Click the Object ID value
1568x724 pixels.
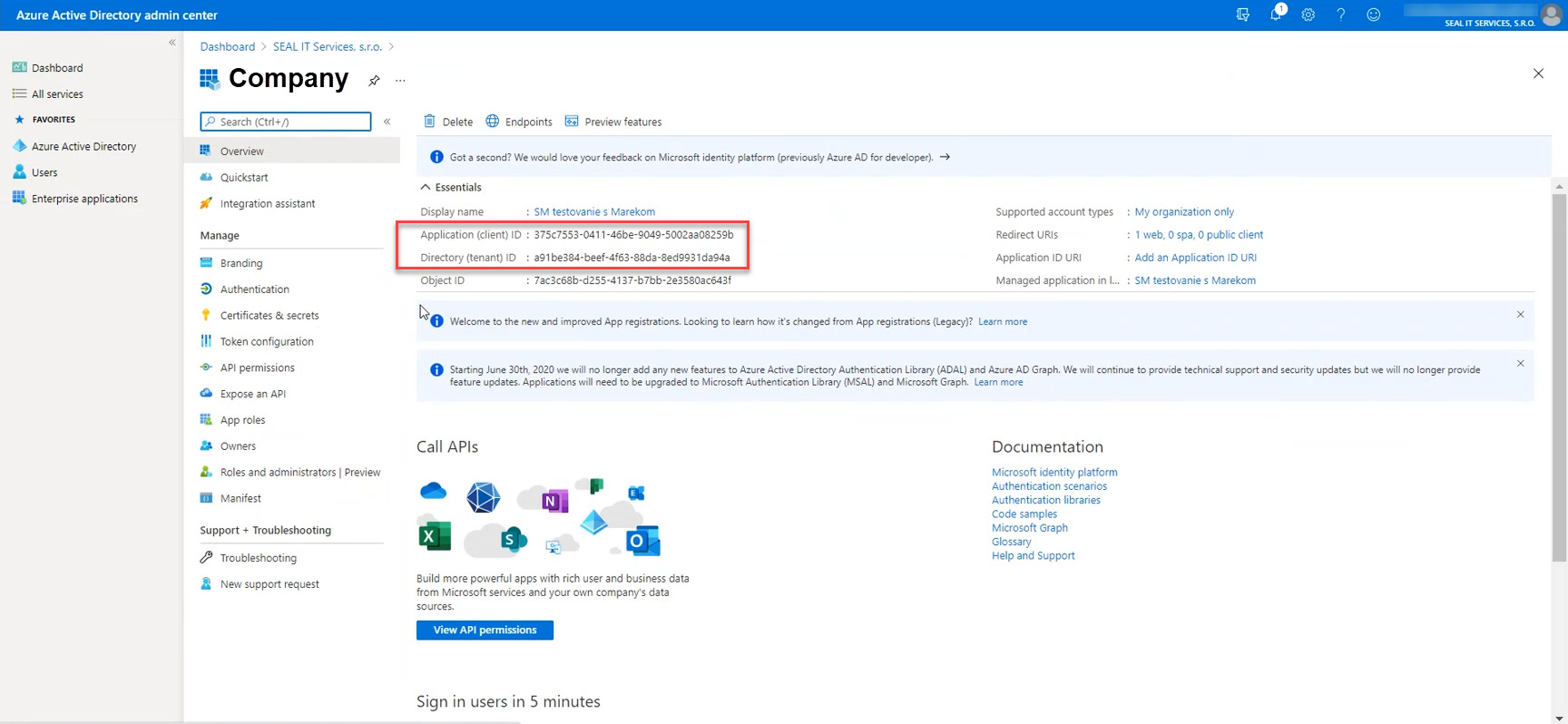[632, 280]
